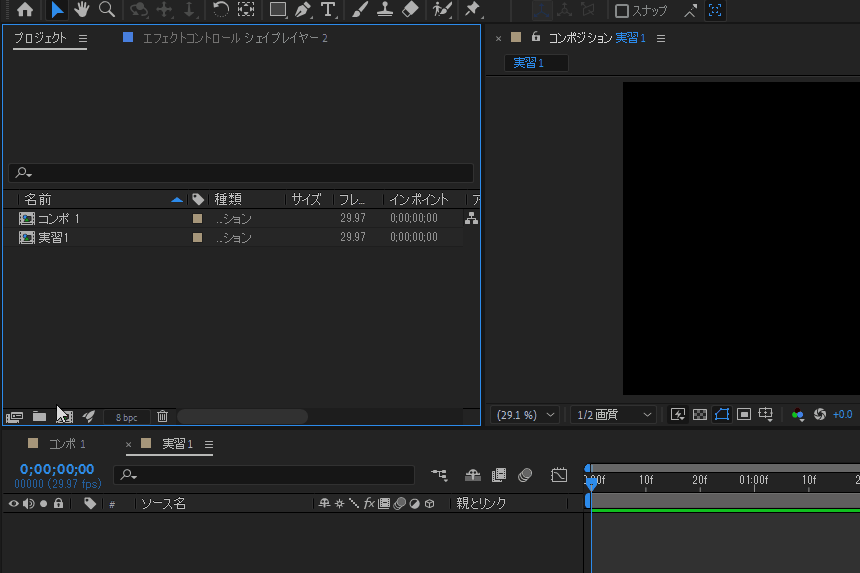Select the Brush tool
The height and width of the screenshot is (573, 860).
pyautogui.click(x=360, y=9)
